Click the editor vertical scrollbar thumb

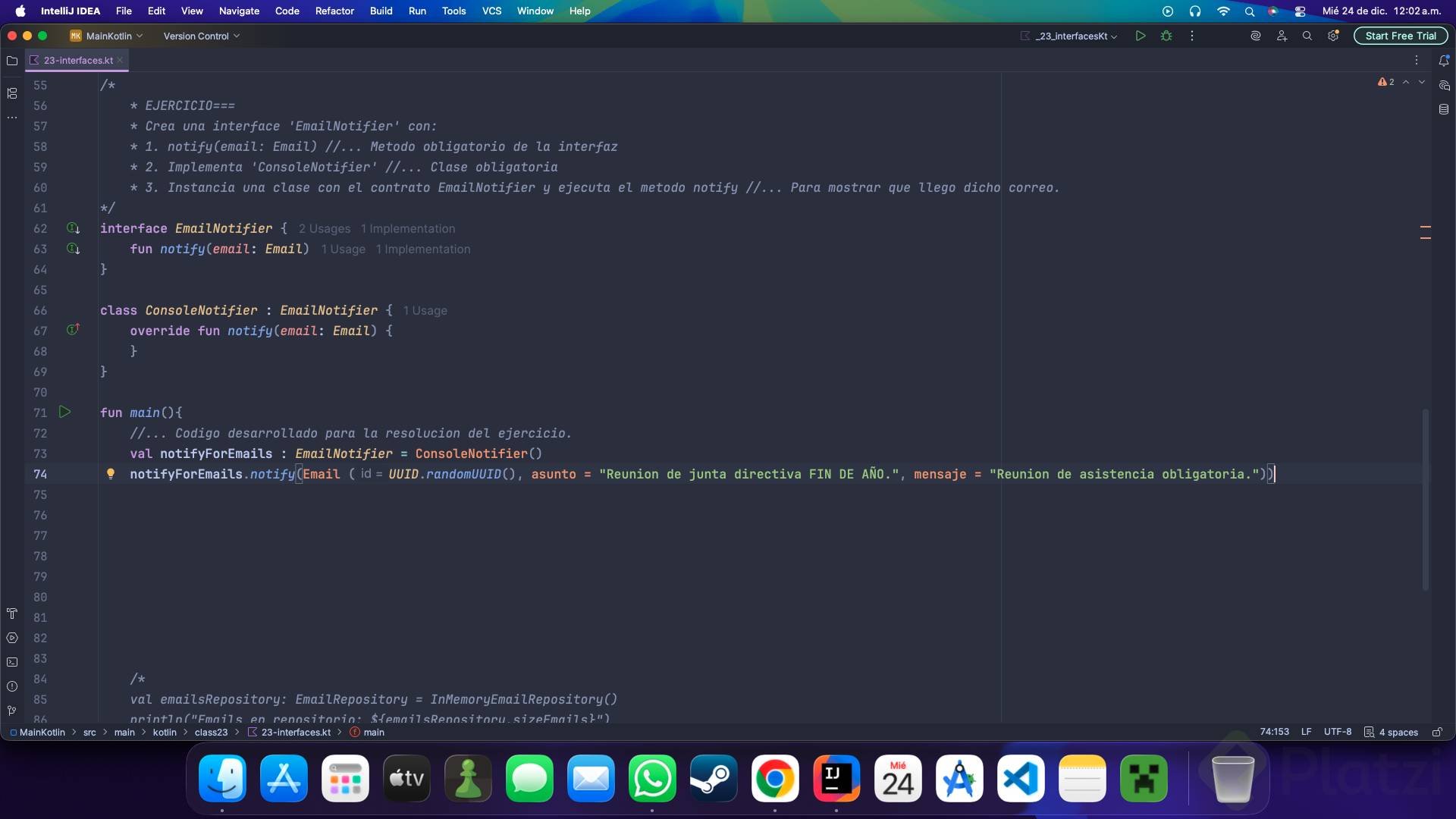[x=1426, y=500]
